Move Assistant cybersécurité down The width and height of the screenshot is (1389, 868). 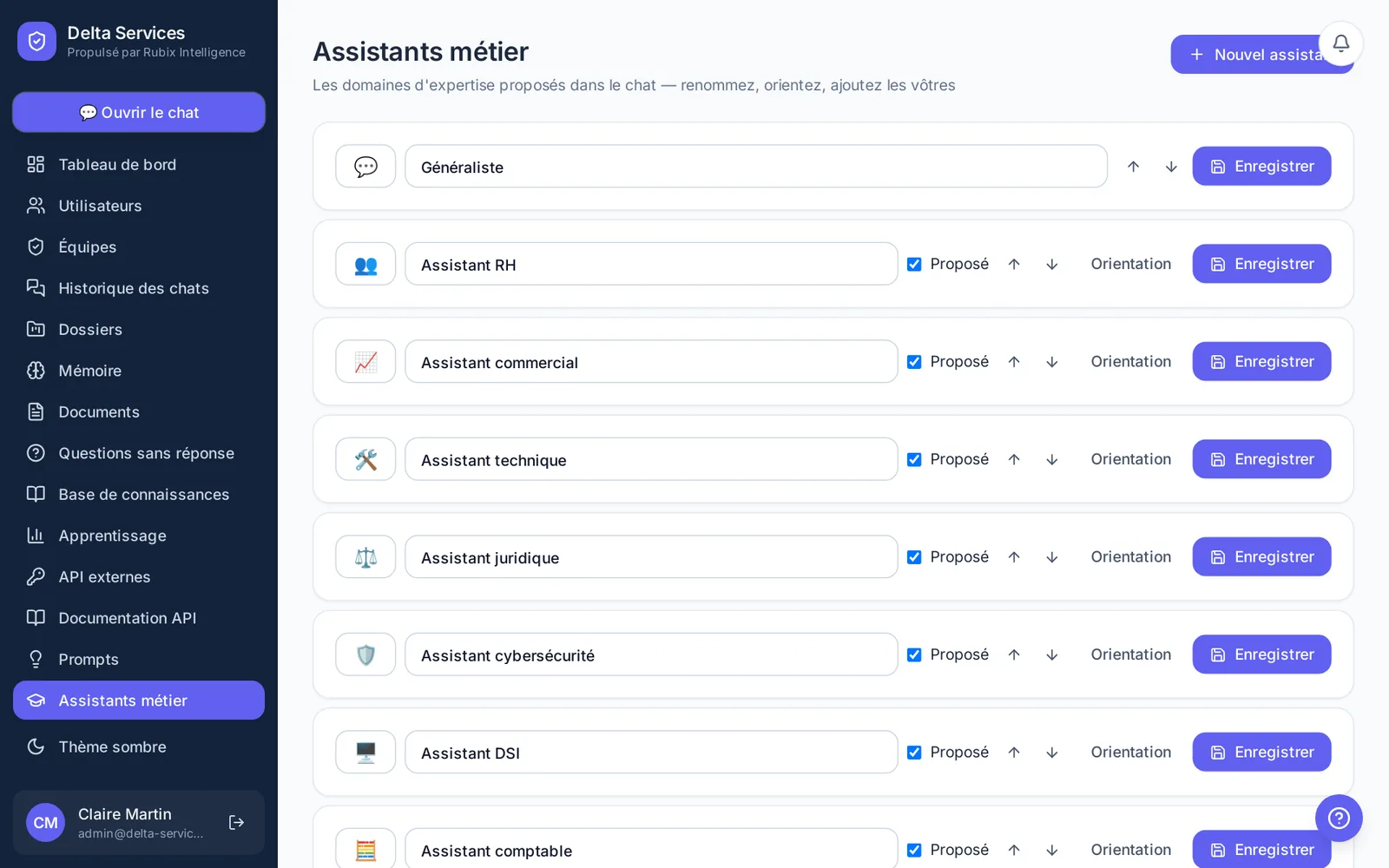[1052, 654]
